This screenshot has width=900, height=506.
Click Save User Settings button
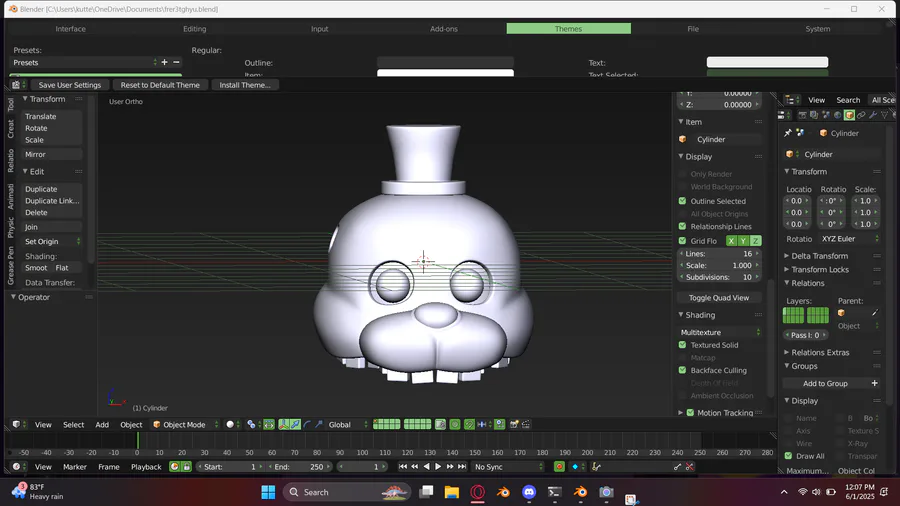(69, 85)
